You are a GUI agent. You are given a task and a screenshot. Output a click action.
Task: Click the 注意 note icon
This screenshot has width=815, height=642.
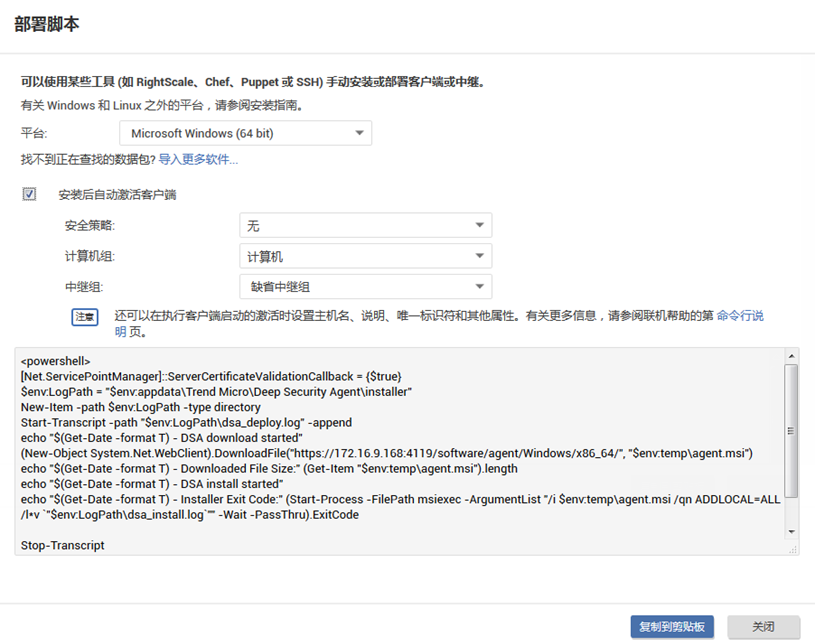(85, 316)
